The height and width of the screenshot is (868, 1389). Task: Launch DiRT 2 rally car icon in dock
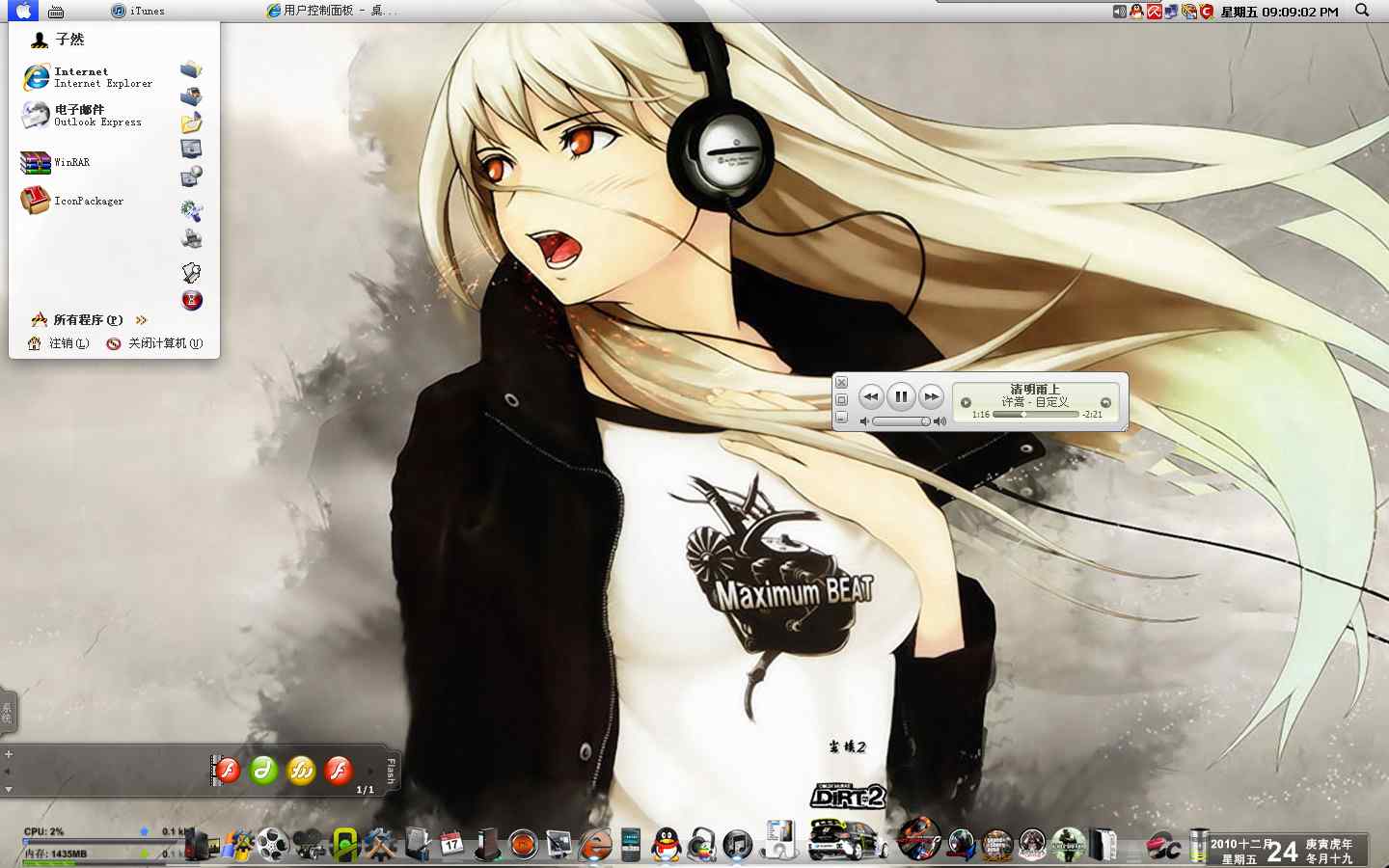click(847, 839)
